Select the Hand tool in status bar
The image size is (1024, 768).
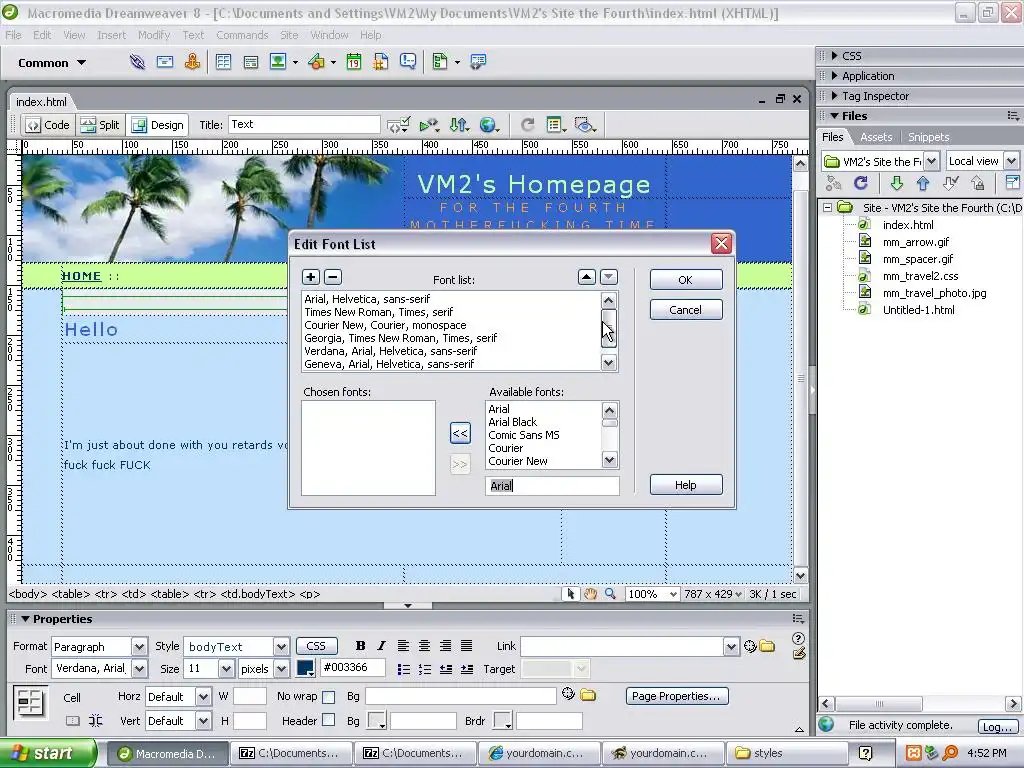(590, 594)
